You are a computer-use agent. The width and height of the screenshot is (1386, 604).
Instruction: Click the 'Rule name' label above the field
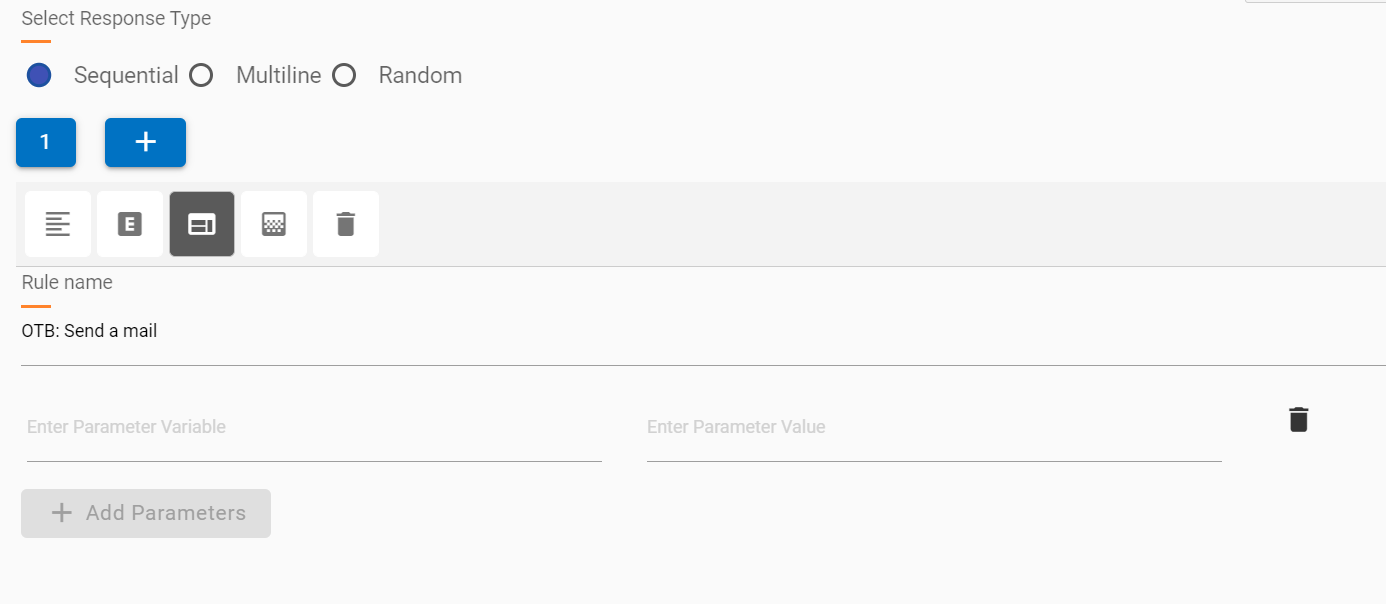click(x=67, y=282)
